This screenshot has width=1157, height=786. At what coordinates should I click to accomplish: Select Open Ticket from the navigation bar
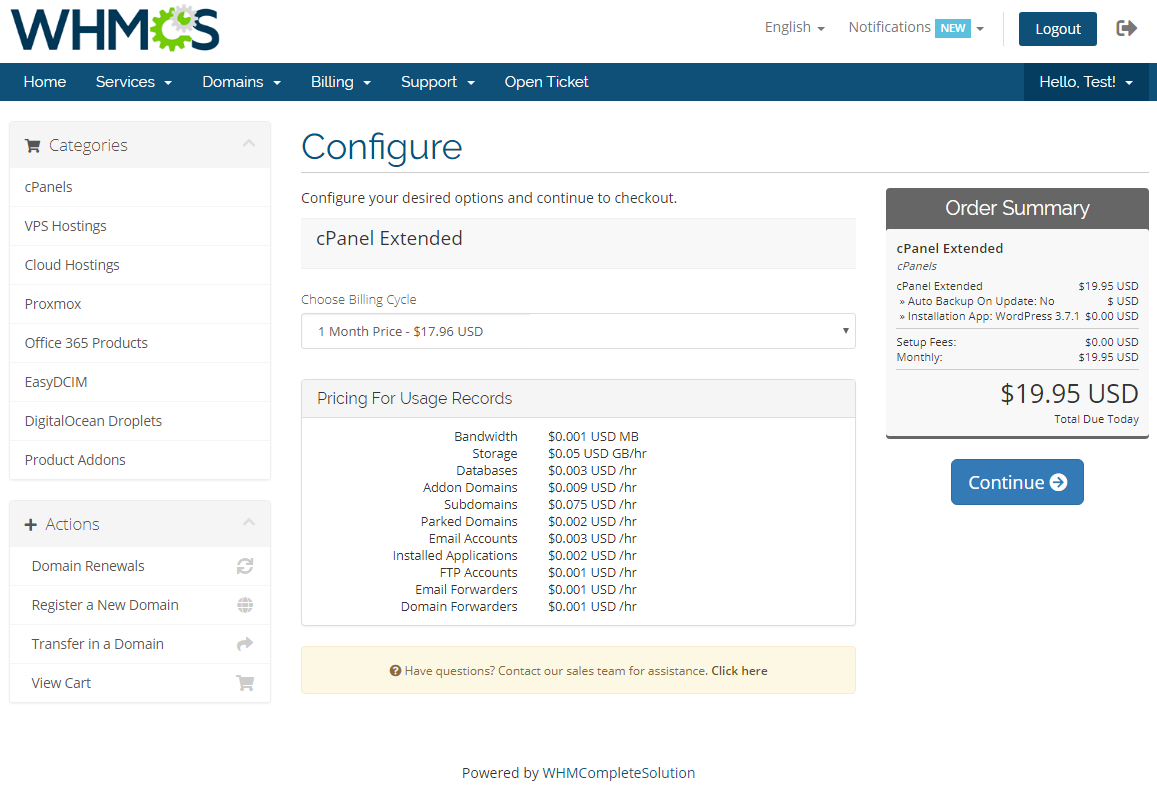click(x=546, y=81)
